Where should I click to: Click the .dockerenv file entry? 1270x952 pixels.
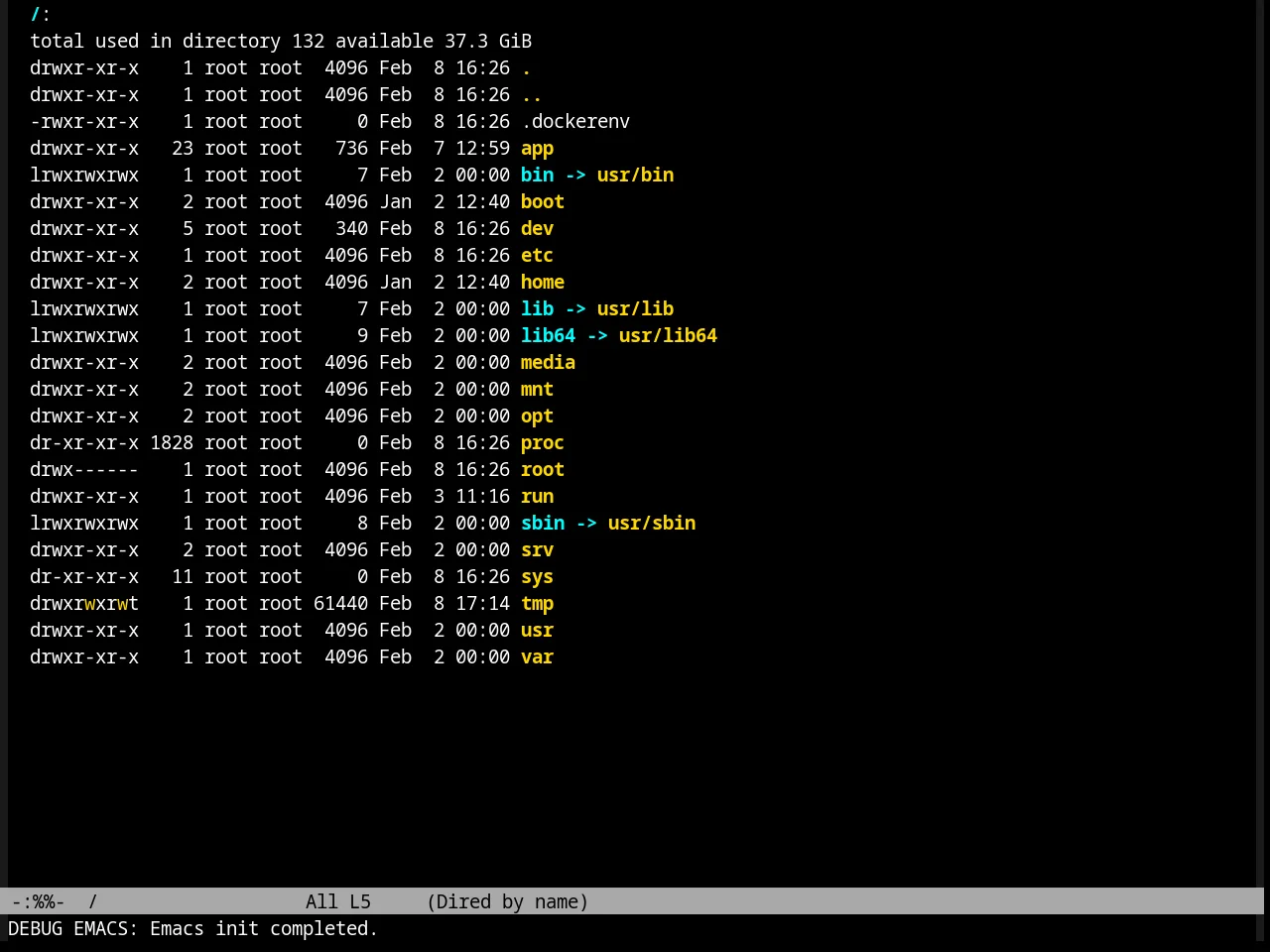575,122
